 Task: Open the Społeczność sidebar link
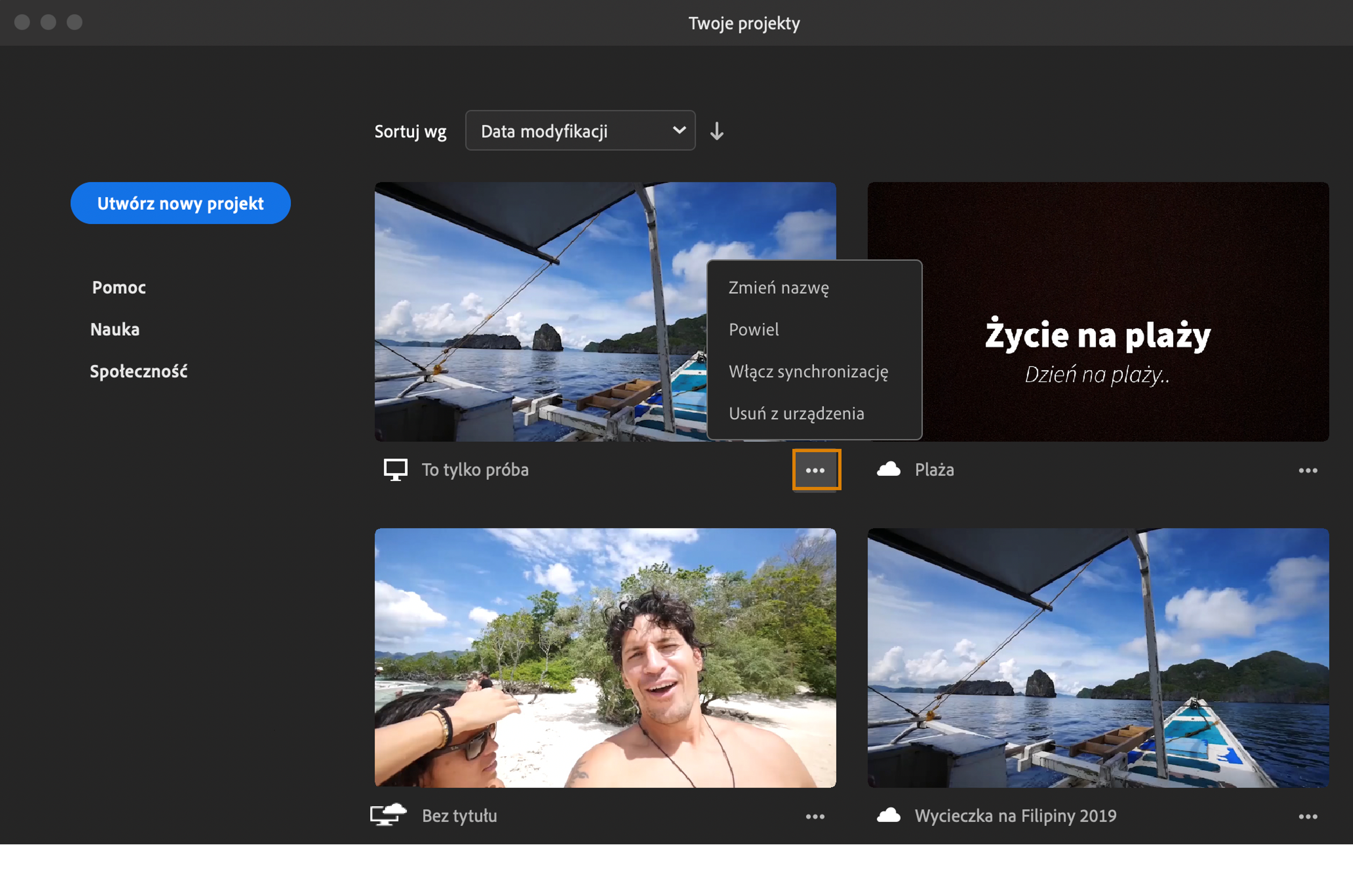pos(139,372)
